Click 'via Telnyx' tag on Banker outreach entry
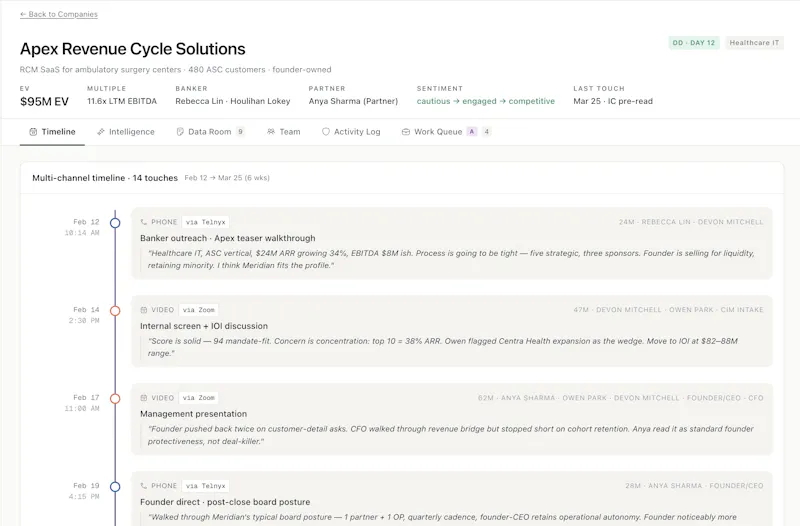This screenshot has height=526, width=800. tap(206, 222)
